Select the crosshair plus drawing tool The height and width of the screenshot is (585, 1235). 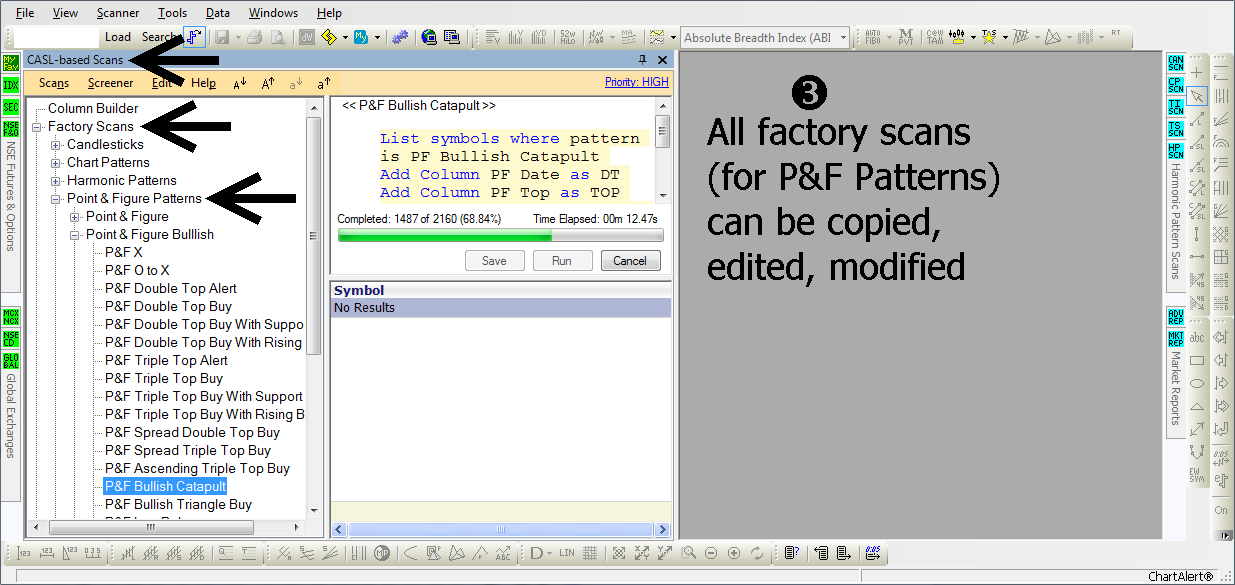(1197, 74)
